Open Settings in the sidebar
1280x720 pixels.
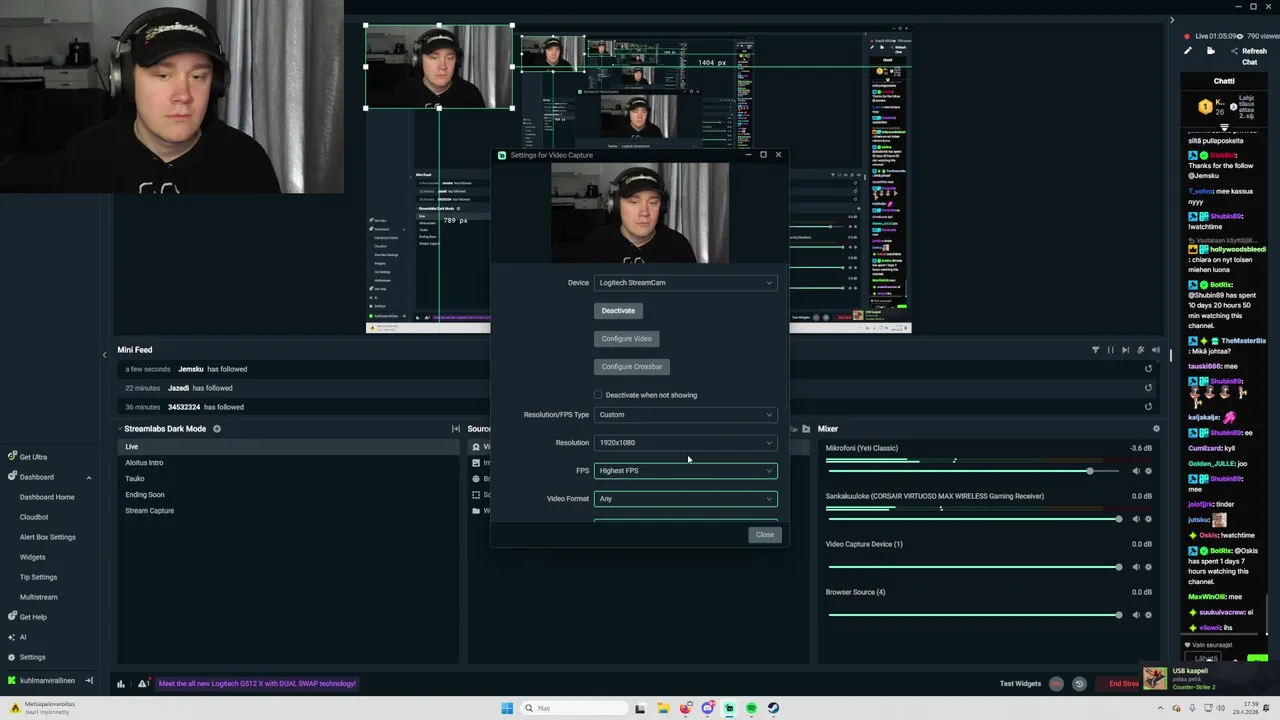tap(32, 657)
